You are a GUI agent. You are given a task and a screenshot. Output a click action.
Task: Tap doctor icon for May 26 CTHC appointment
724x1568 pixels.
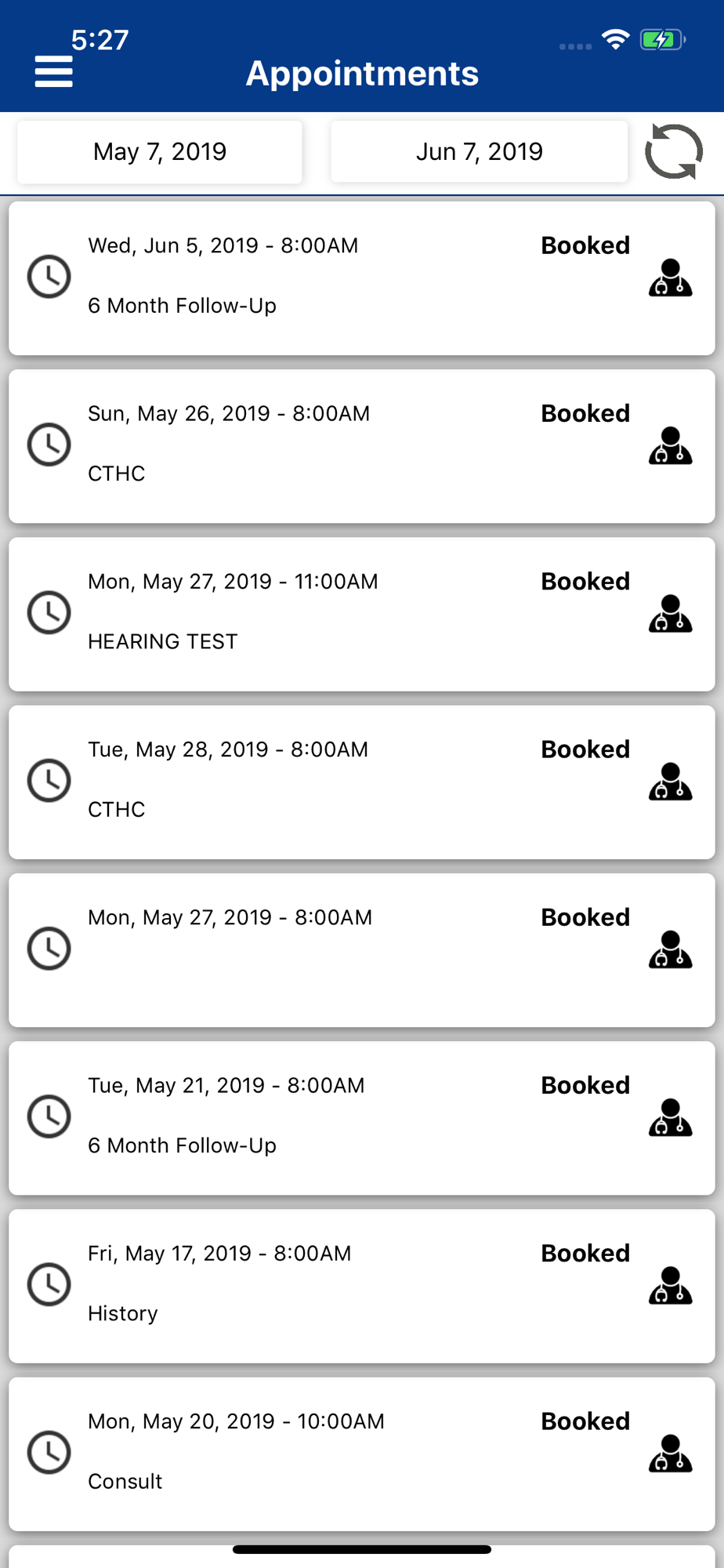pos(670,445)
